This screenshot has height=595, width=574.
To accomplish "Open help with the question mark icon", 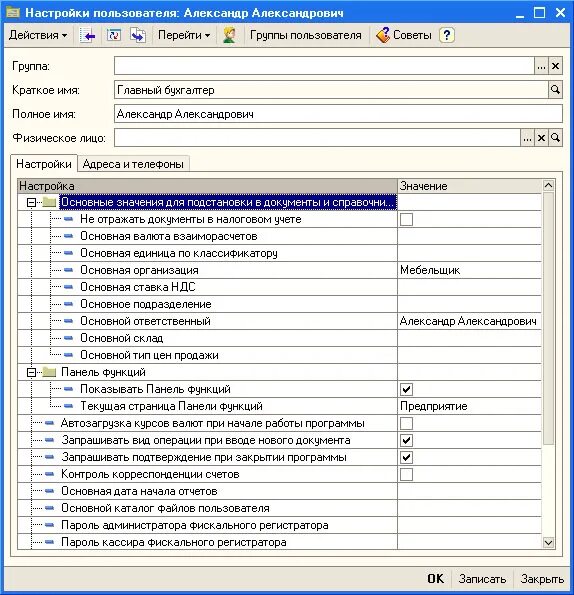I will pos(447,35).
